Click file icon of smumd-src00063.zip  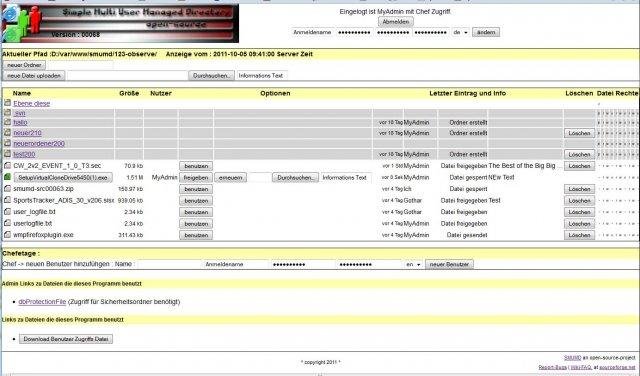7,189
